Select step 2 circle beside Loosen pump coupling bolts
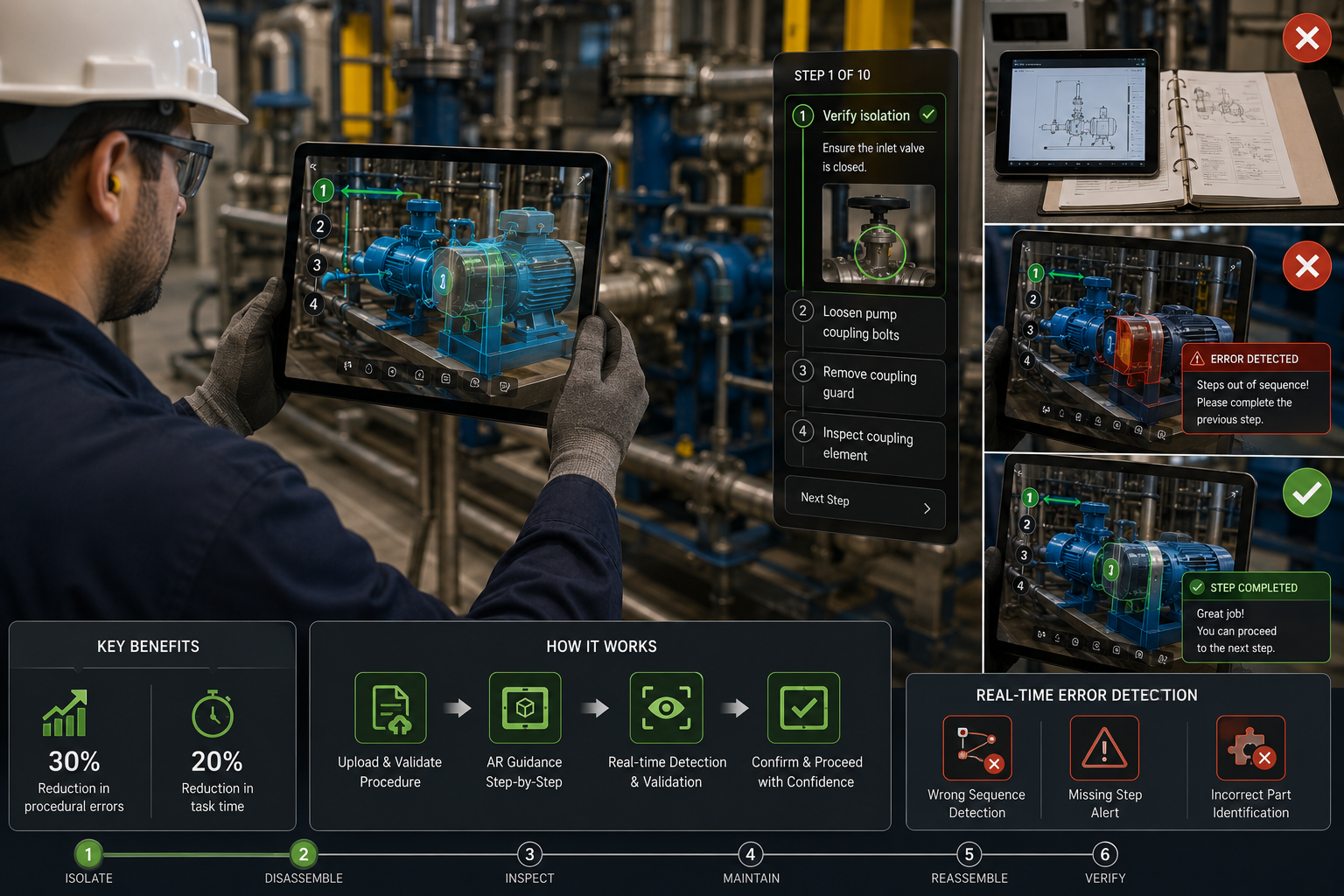 tap(802, 311)
